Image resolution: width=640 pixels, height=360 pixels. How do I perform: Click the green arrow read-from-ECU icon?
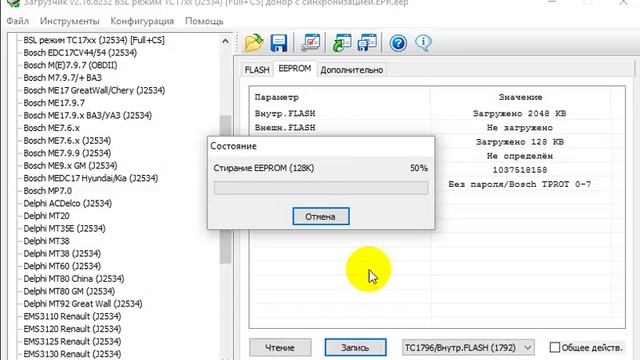point(342,43)
